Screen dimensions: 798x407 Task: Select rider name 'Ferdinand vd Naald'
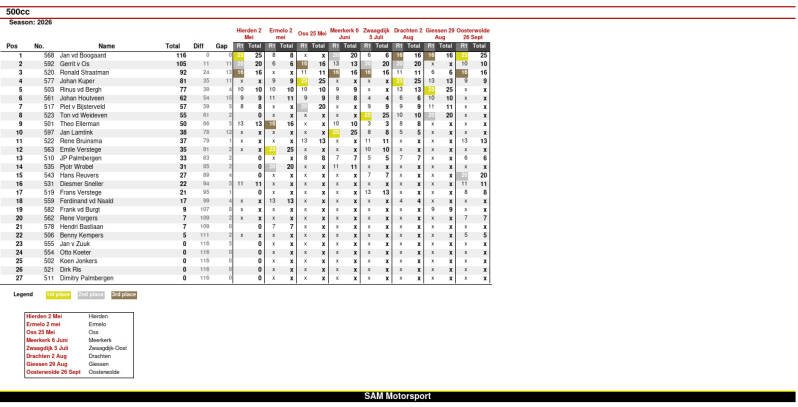[x=87, y=201]
